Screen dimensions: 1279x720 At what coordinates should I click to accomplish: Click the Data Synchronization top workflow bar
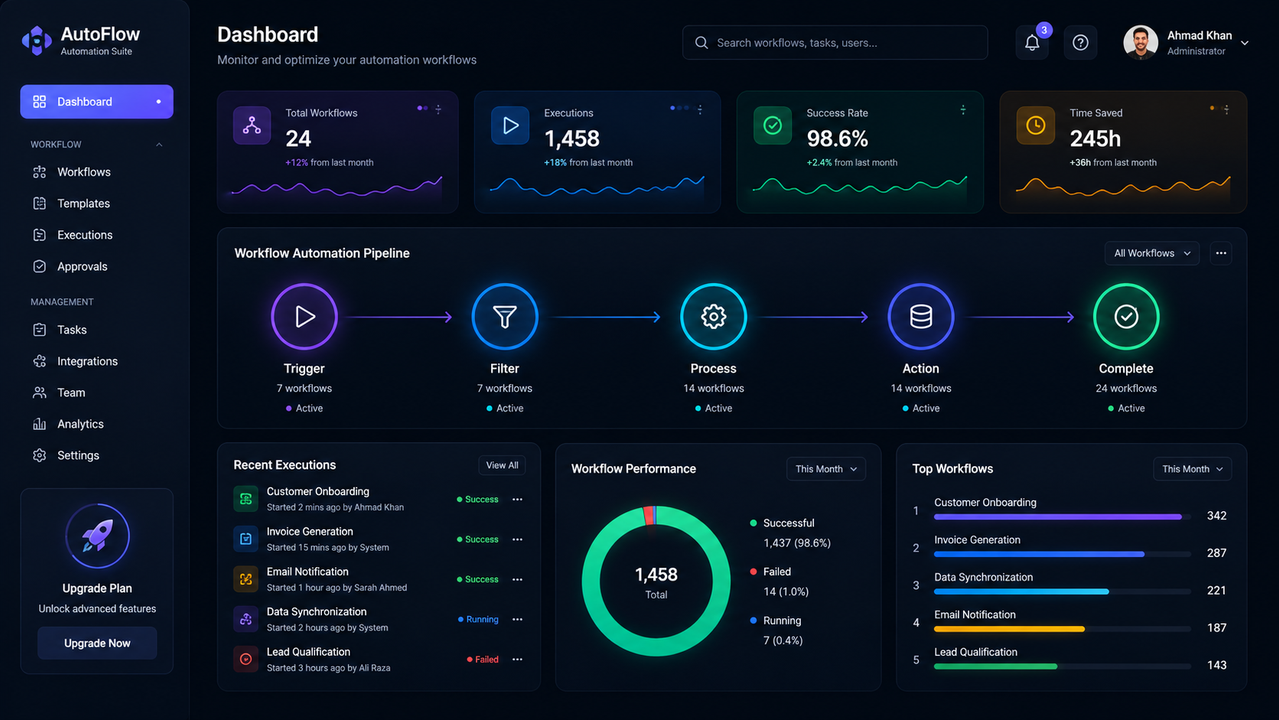click(1022, 591)
